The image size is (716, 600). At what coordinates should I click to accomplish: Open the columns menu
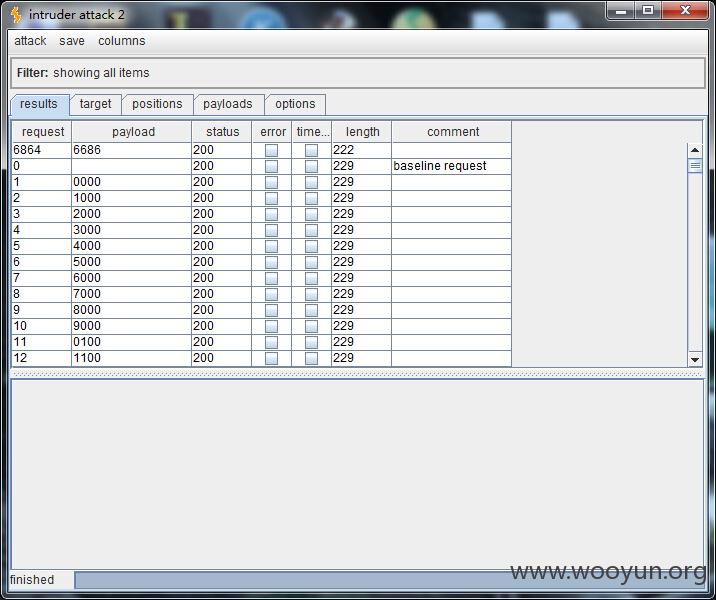tap(121, 41)
